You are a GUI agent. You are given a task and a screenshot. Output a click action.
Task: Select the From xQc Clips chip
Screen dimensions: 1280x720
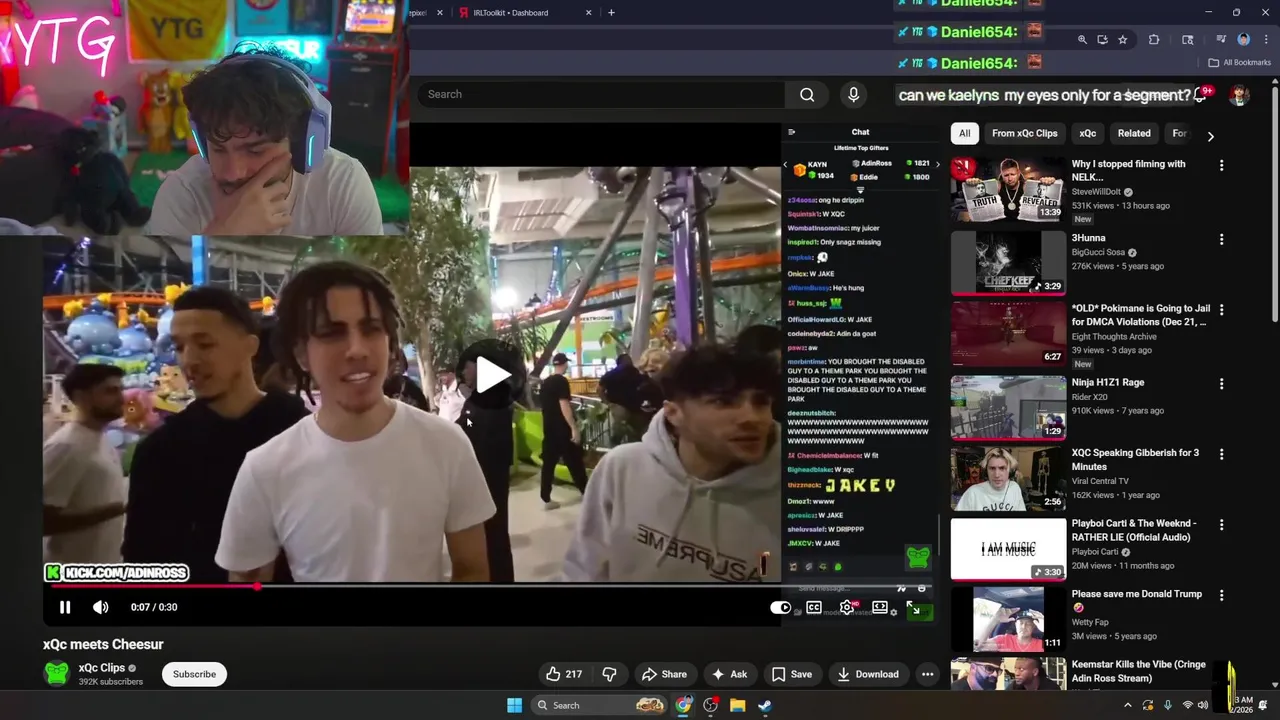(x=1024, y=133)
